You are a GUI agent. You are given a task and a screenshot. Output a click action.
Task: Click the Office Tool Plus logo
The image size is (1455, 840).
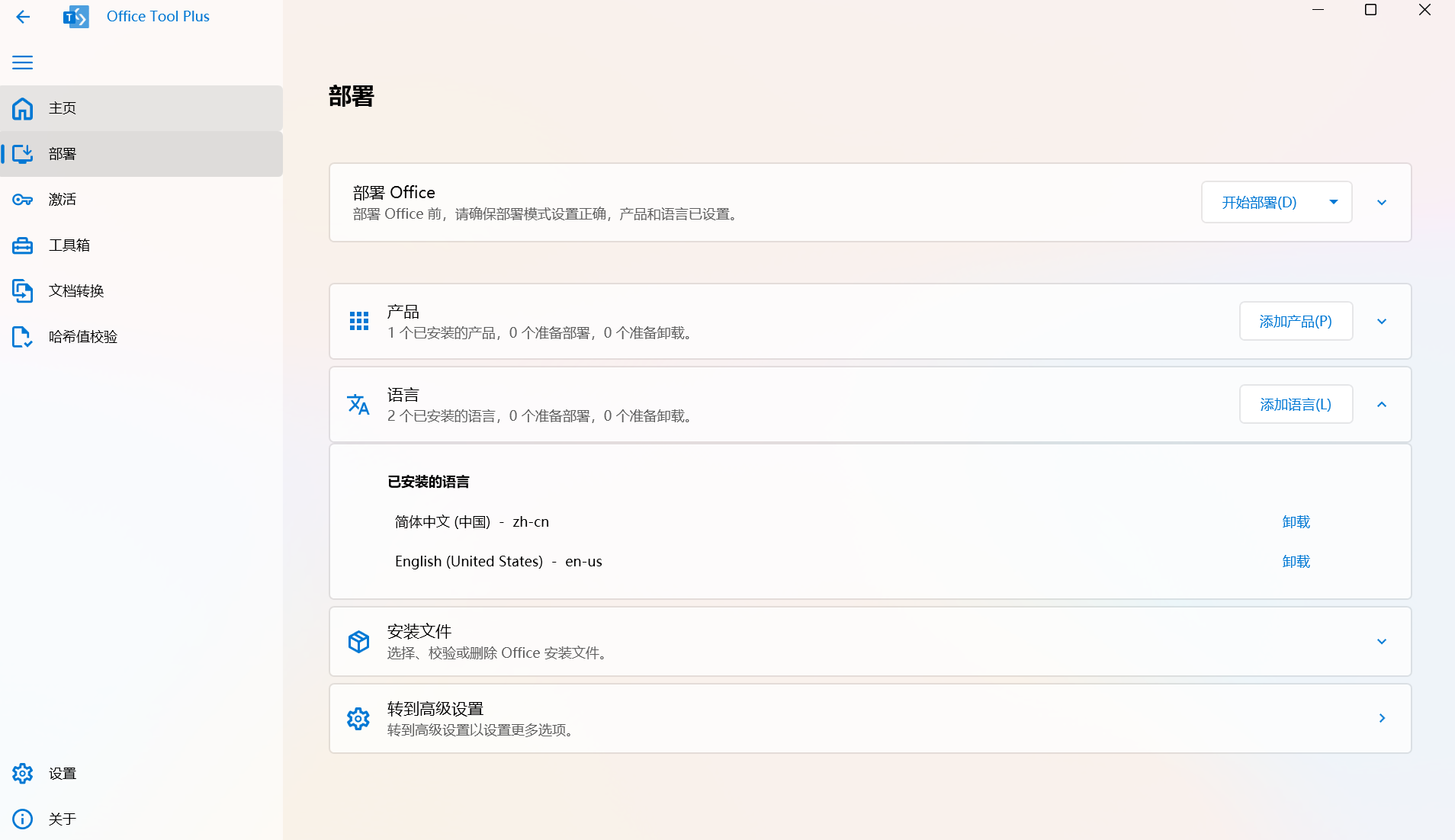(x=76, y=16)
